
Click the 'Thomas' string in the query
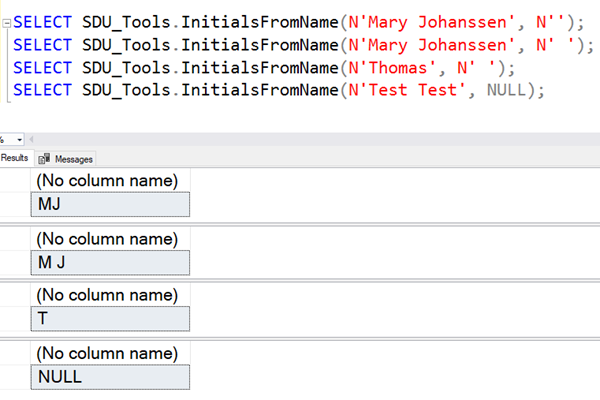(392, 68)
